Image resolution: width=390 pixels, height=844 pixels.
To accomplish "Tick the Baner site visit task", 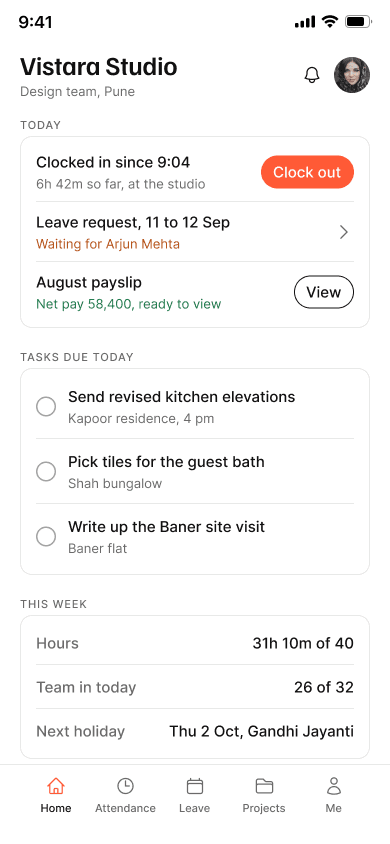I will (x=46, y=537).
